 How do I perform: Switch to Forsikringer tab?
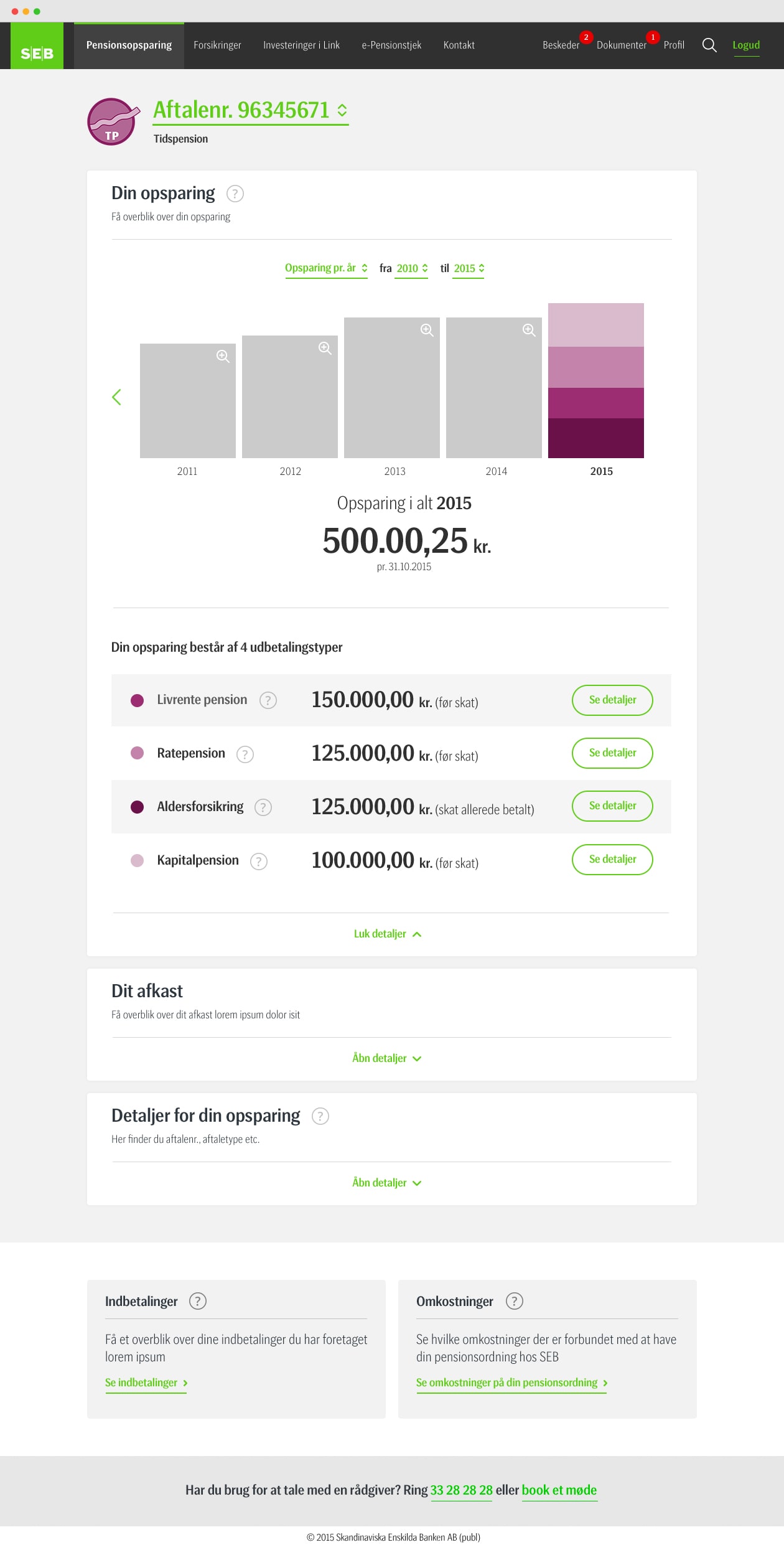[217, 45]
